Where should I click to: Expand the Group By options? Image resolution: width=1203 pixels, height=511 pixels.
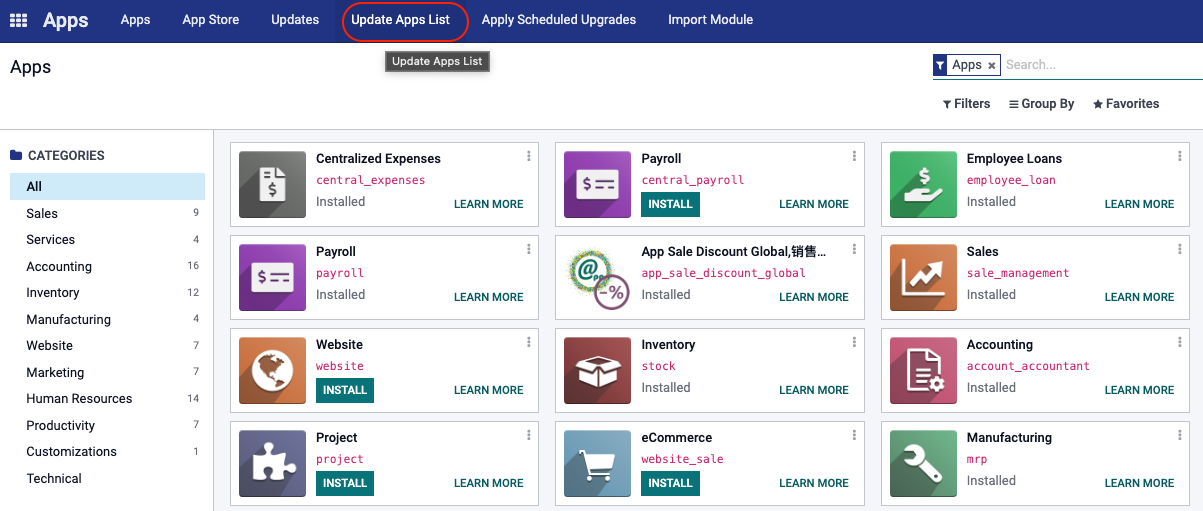click(x=1041, y=104)
